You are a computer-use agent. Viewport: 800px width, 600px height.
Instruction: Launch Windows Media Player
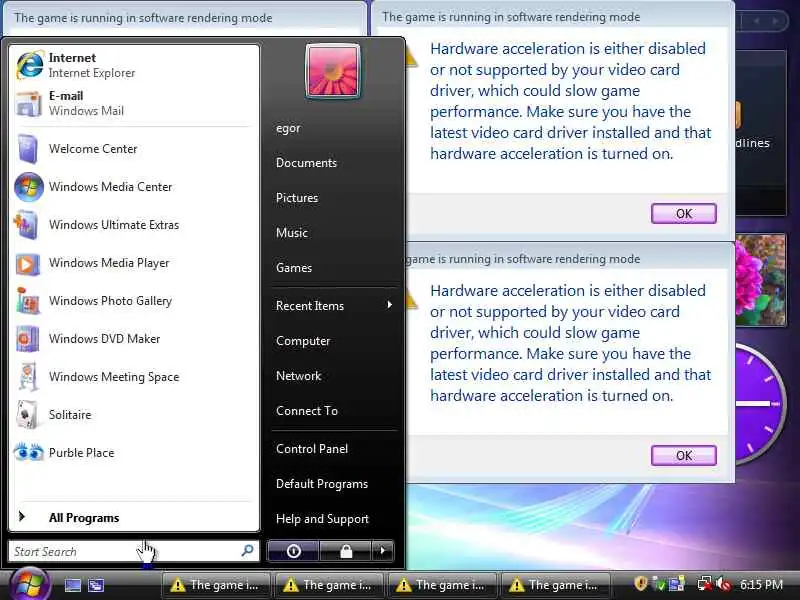click(134, 263)
